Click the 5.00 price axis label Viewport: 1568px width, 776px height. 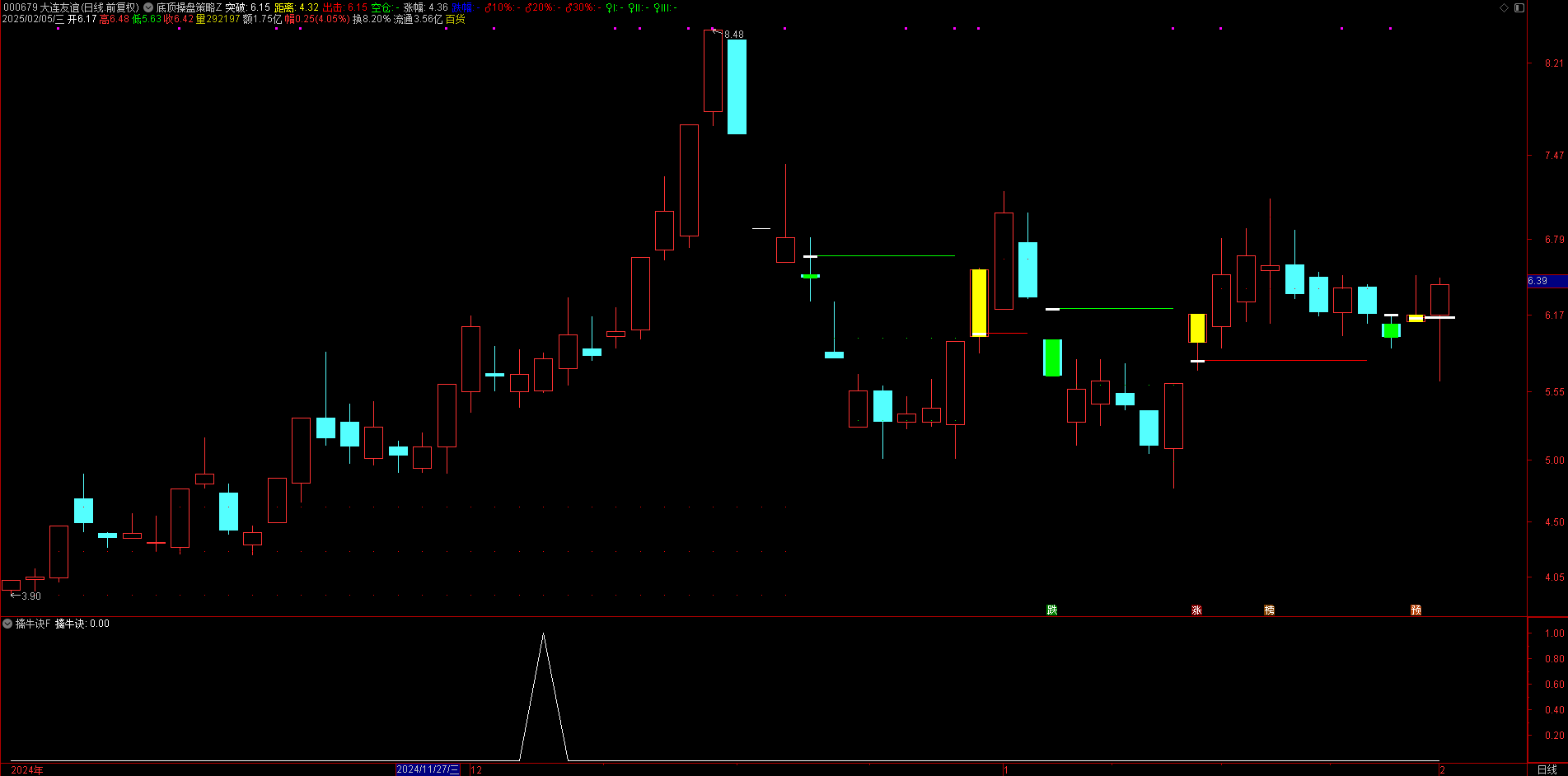pyautogui.click(x=1554, y=460)
